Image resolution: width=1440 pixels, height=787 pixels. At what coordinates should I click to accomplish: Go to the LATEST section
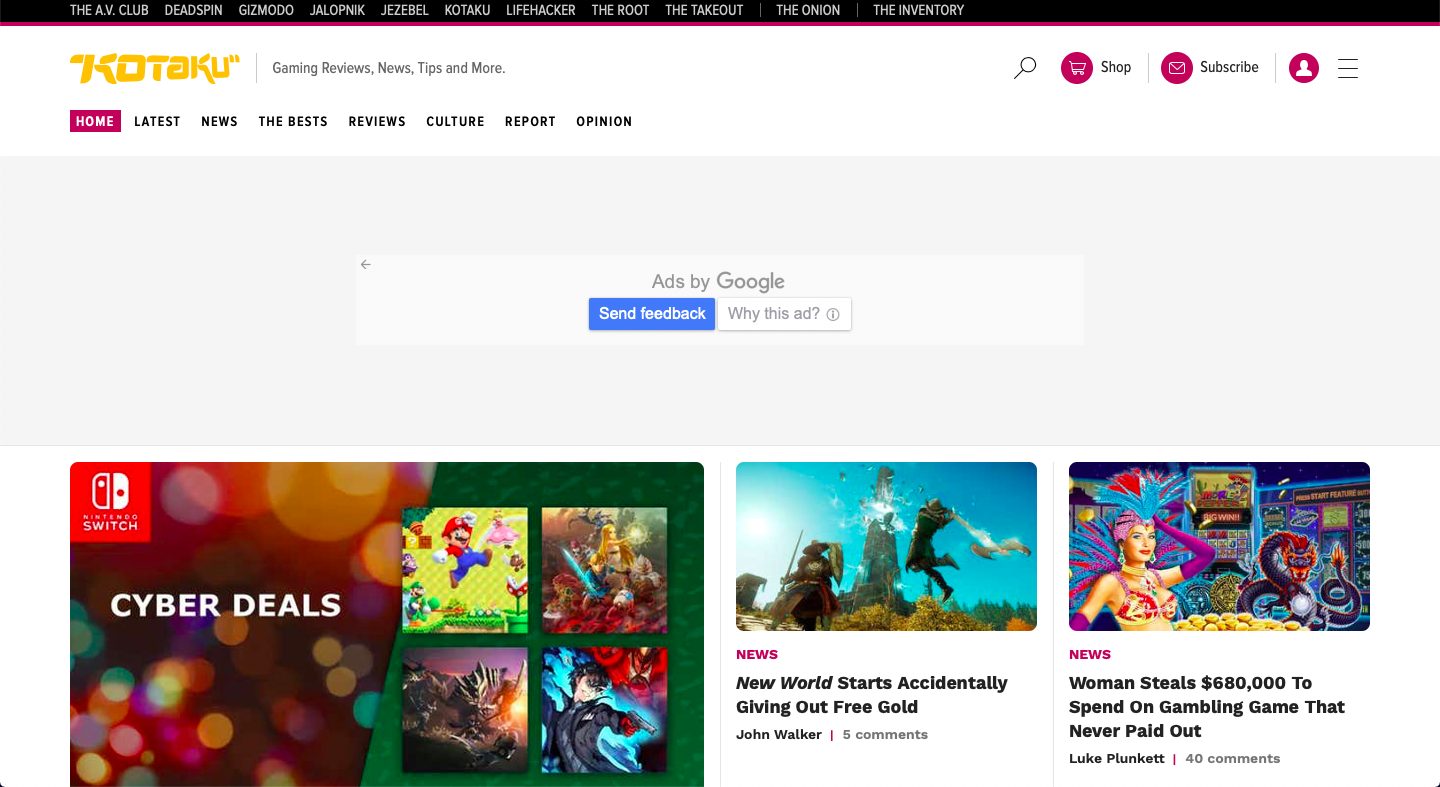point(157,121)
